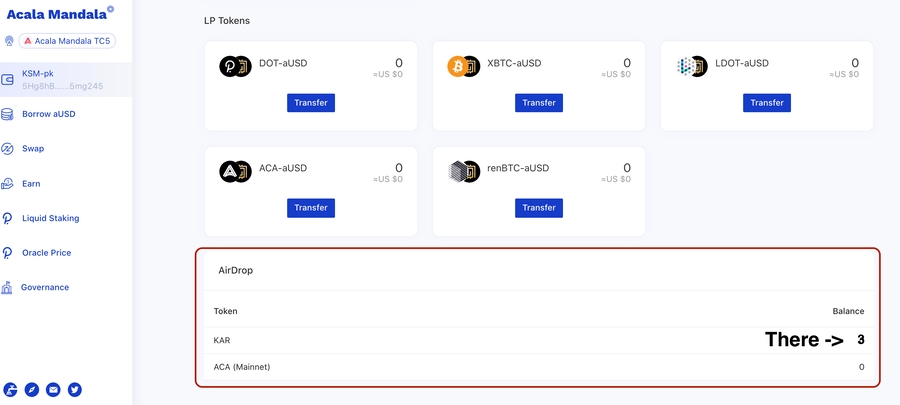900x405 pixels.
Task: Click the DOT-aUSD token pair icon
Action: point(235,66)
